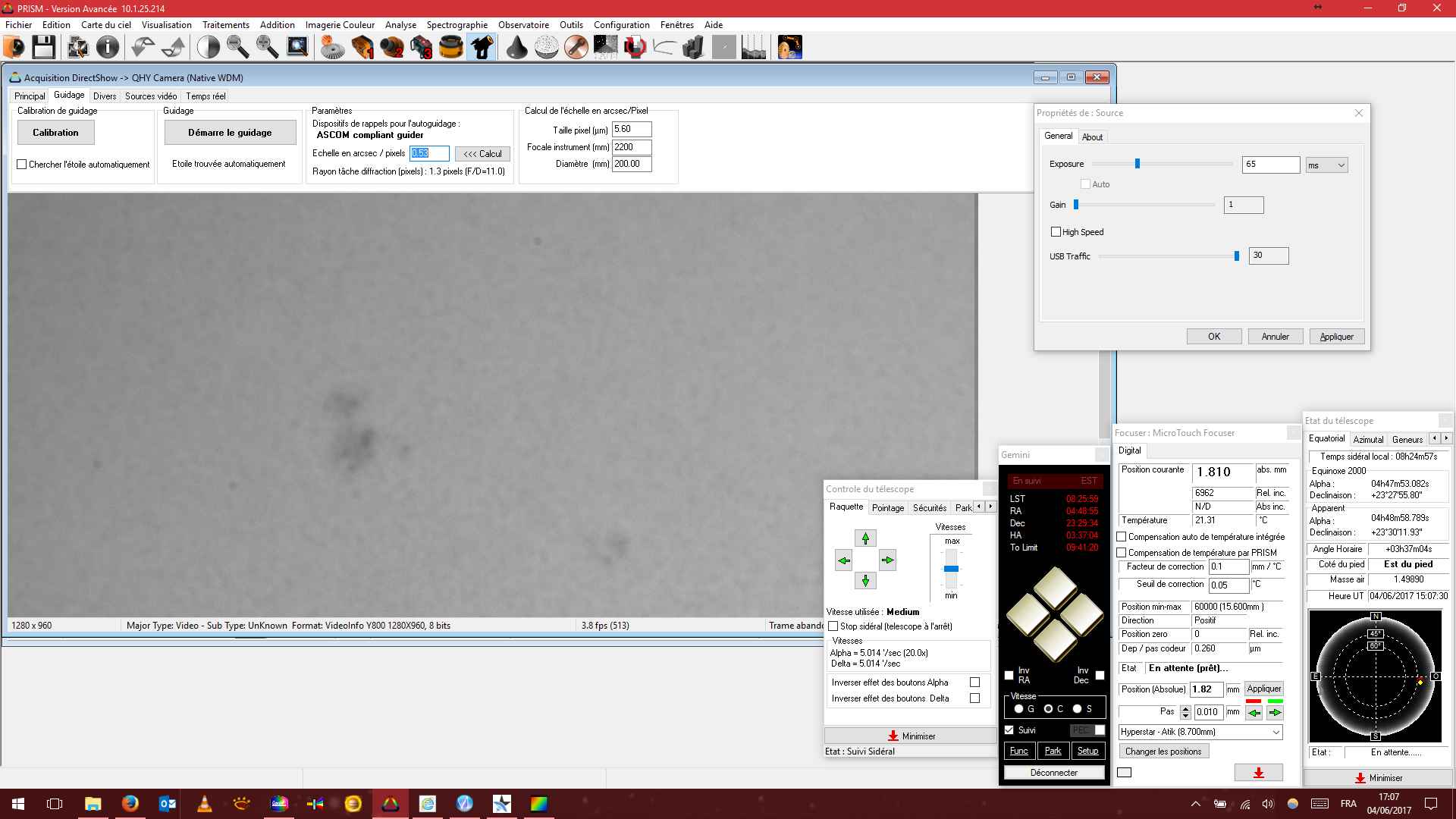1456x819 pixels.
Task: Click the black-and-white contrast circle icon
Action: pyautogui.click(x=208, y=47)
